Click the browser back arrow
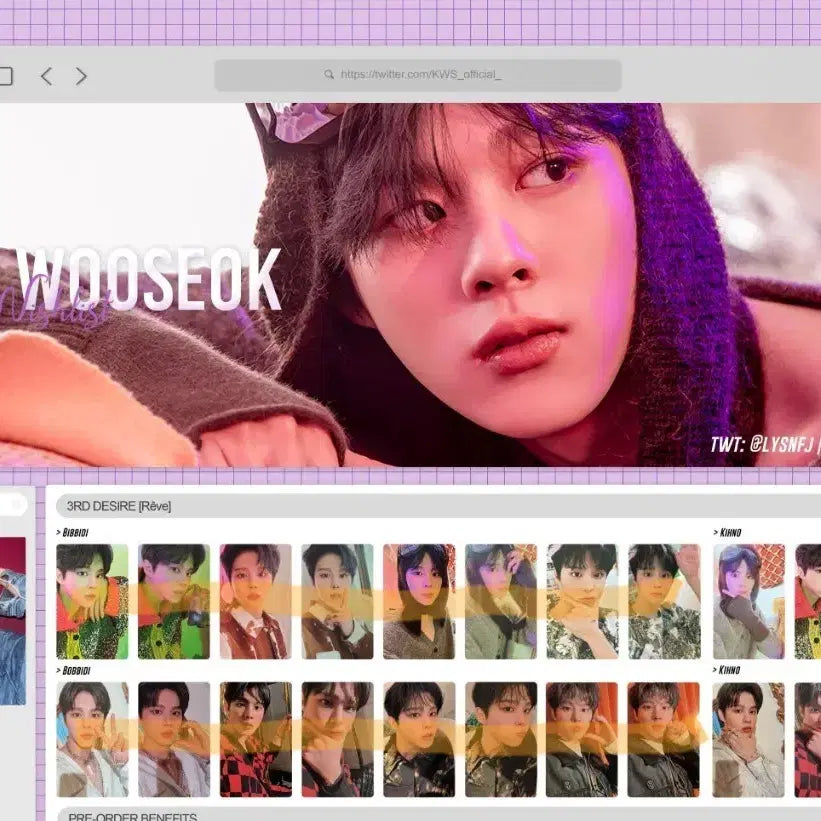 pos(47,76)
